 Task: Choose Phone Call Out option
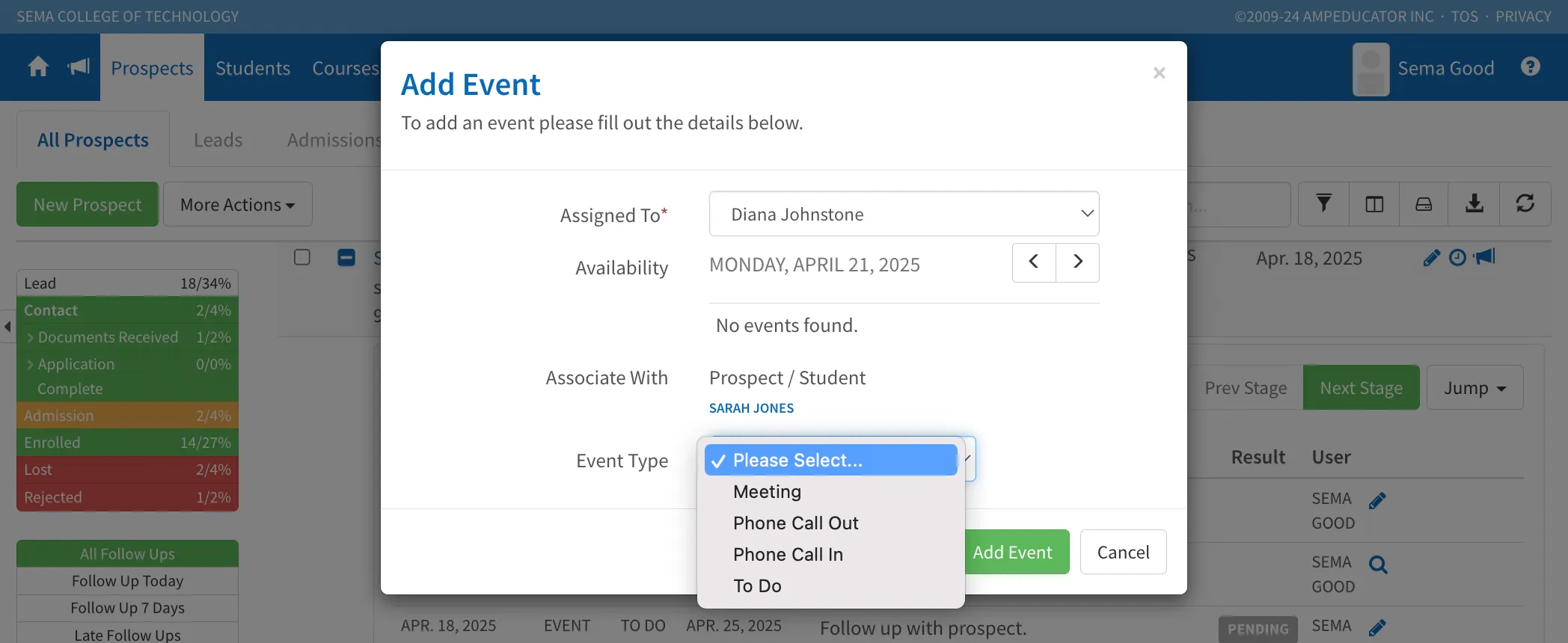point(830,523)
